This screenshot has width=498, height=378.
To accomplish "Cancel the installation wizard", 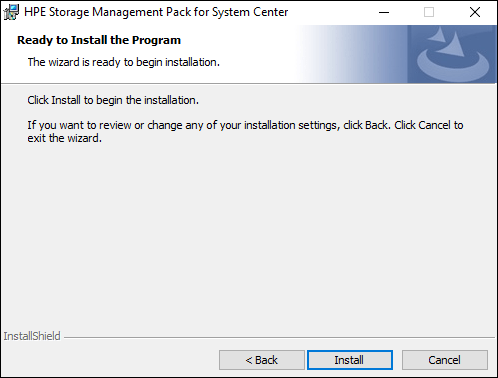I will click(445, 360).
